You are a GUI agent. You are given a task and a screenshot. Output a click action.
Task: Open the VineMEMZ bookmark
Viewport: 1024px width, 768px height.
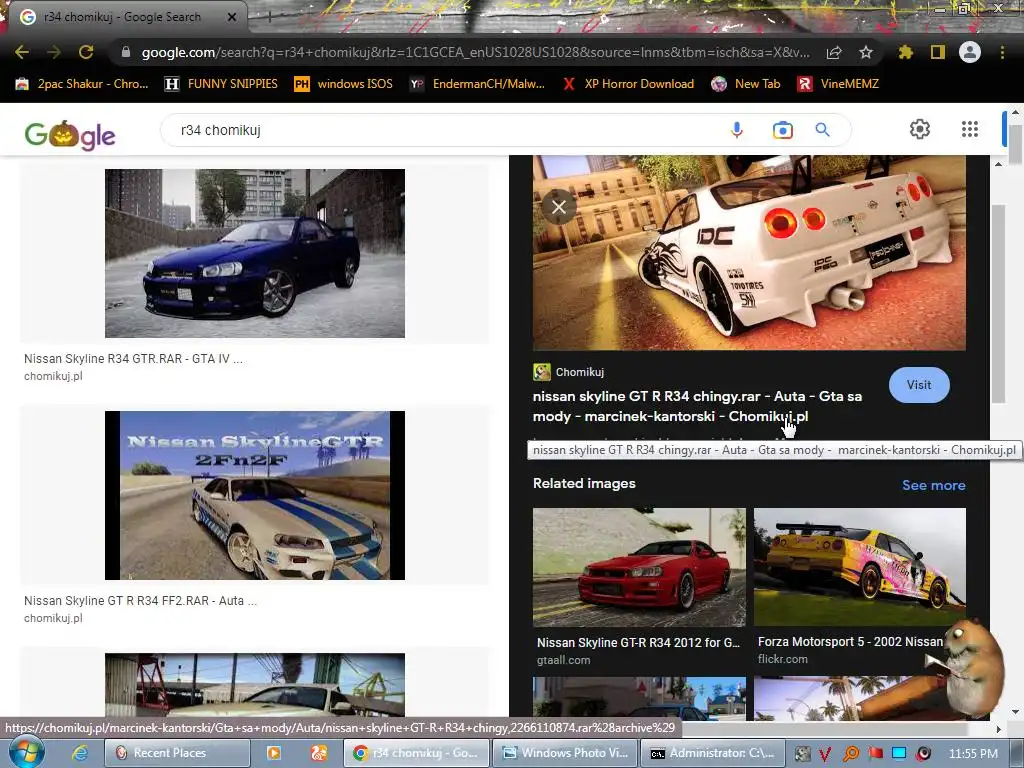point(838,84)
